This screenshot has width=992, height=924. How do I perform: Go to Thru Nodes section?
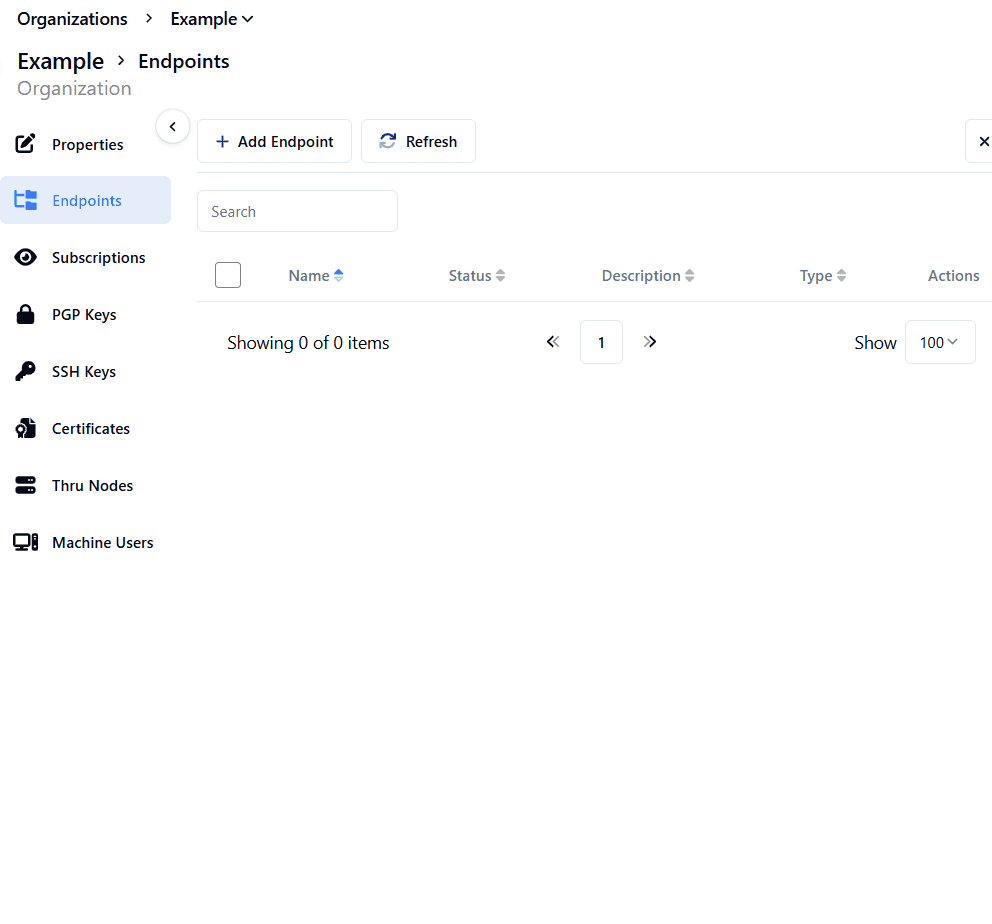pyautogui.click(x=92, y=486)
